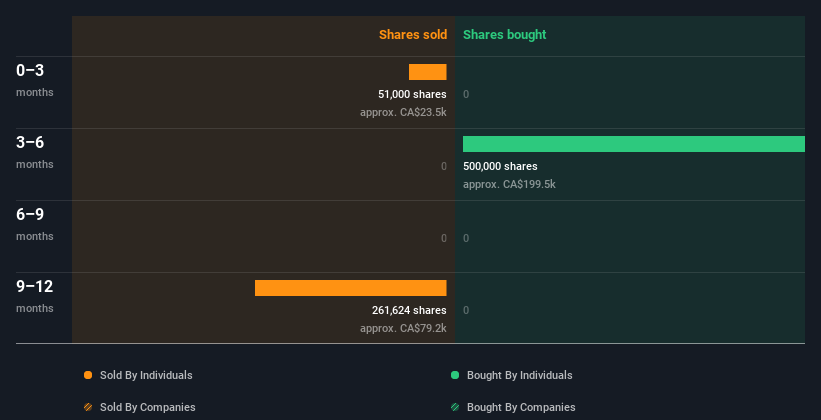Click the shares bought '0' in 0–3 months row
Screen dimensions: 821x420
click(466, 94)
